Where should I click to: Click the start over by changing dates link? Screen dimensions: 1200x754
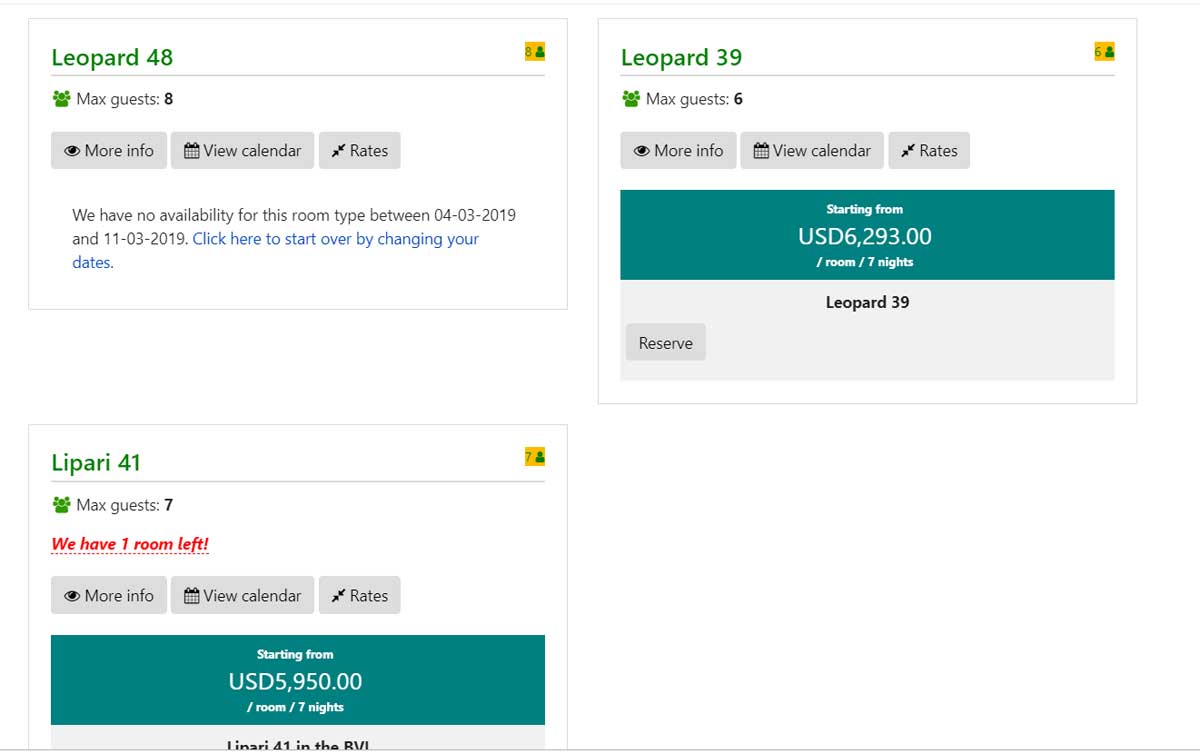coord(335,240)
